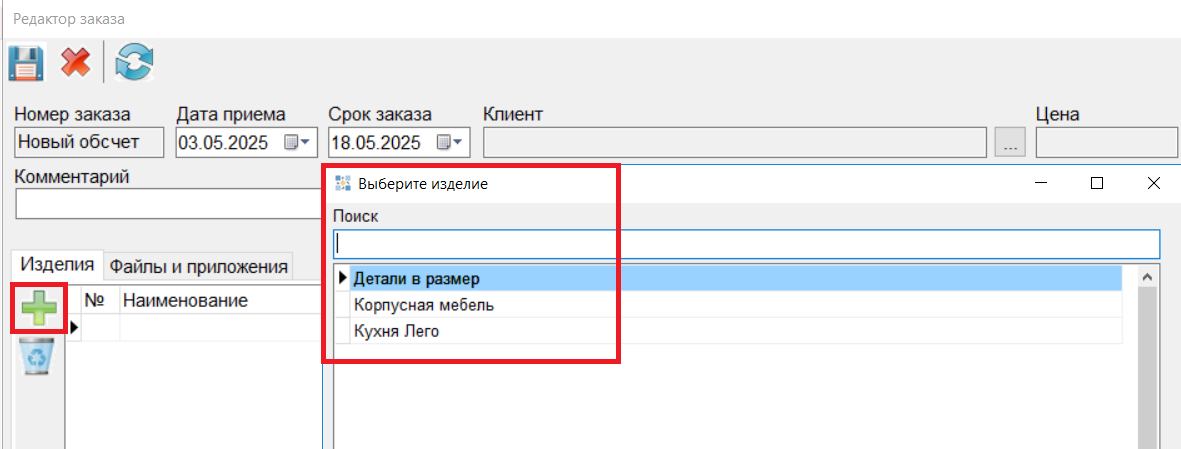Select Детали в размер from list

(417, 278)
